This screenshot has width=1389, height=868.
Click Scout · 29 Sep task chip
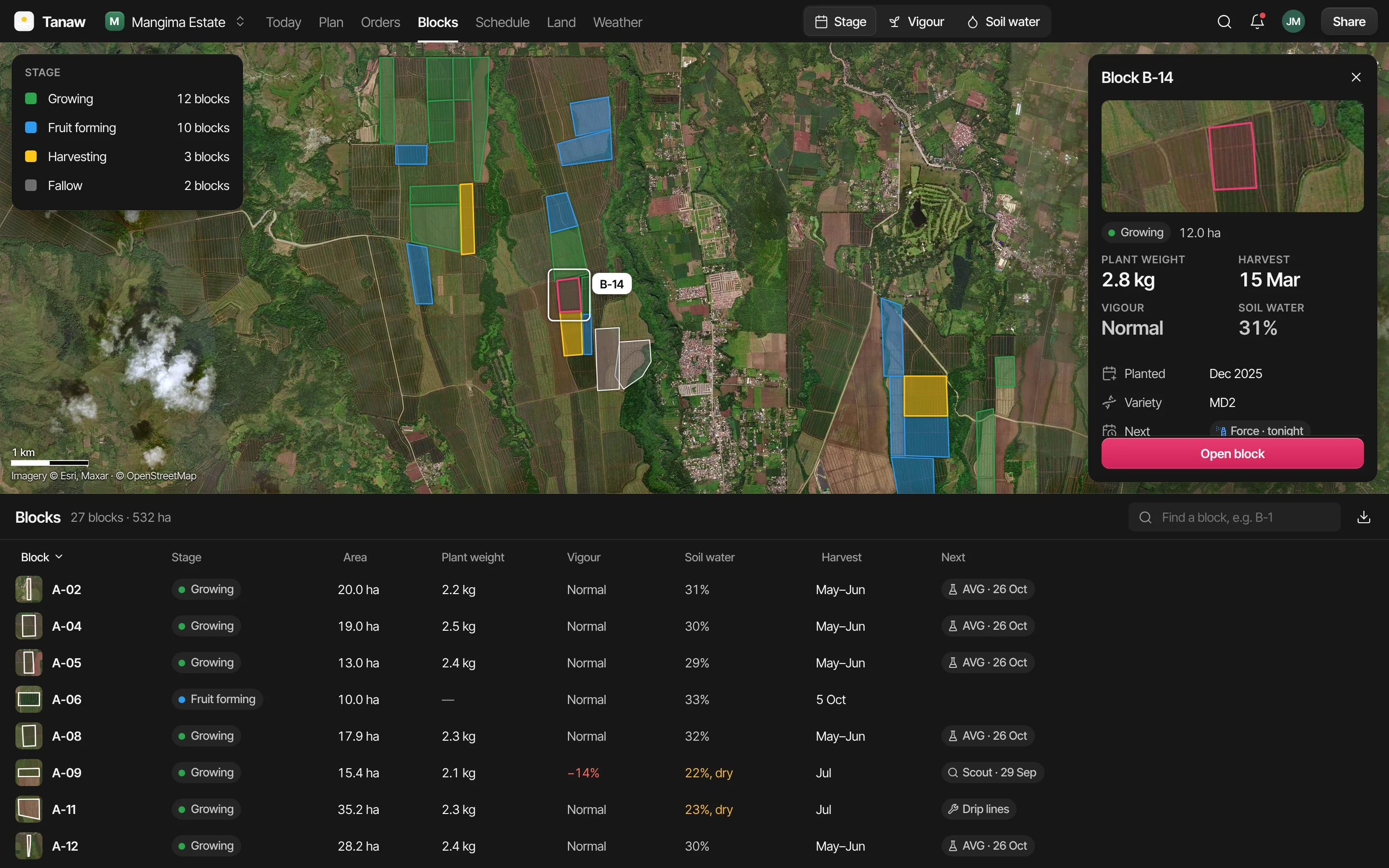coord(993,773)
